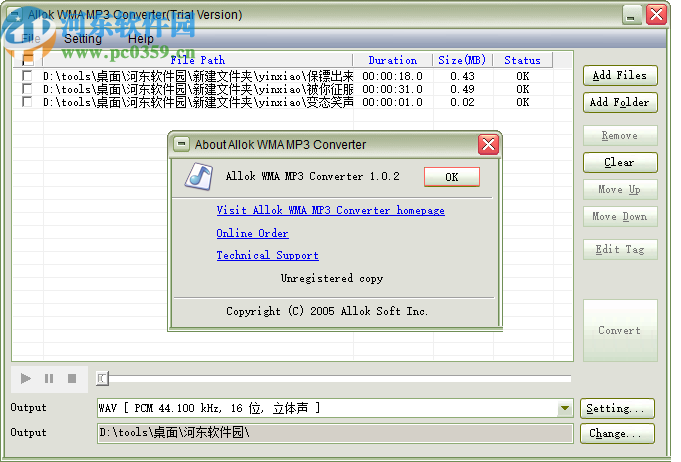Open output format Setting... button

tap(617, 408)
